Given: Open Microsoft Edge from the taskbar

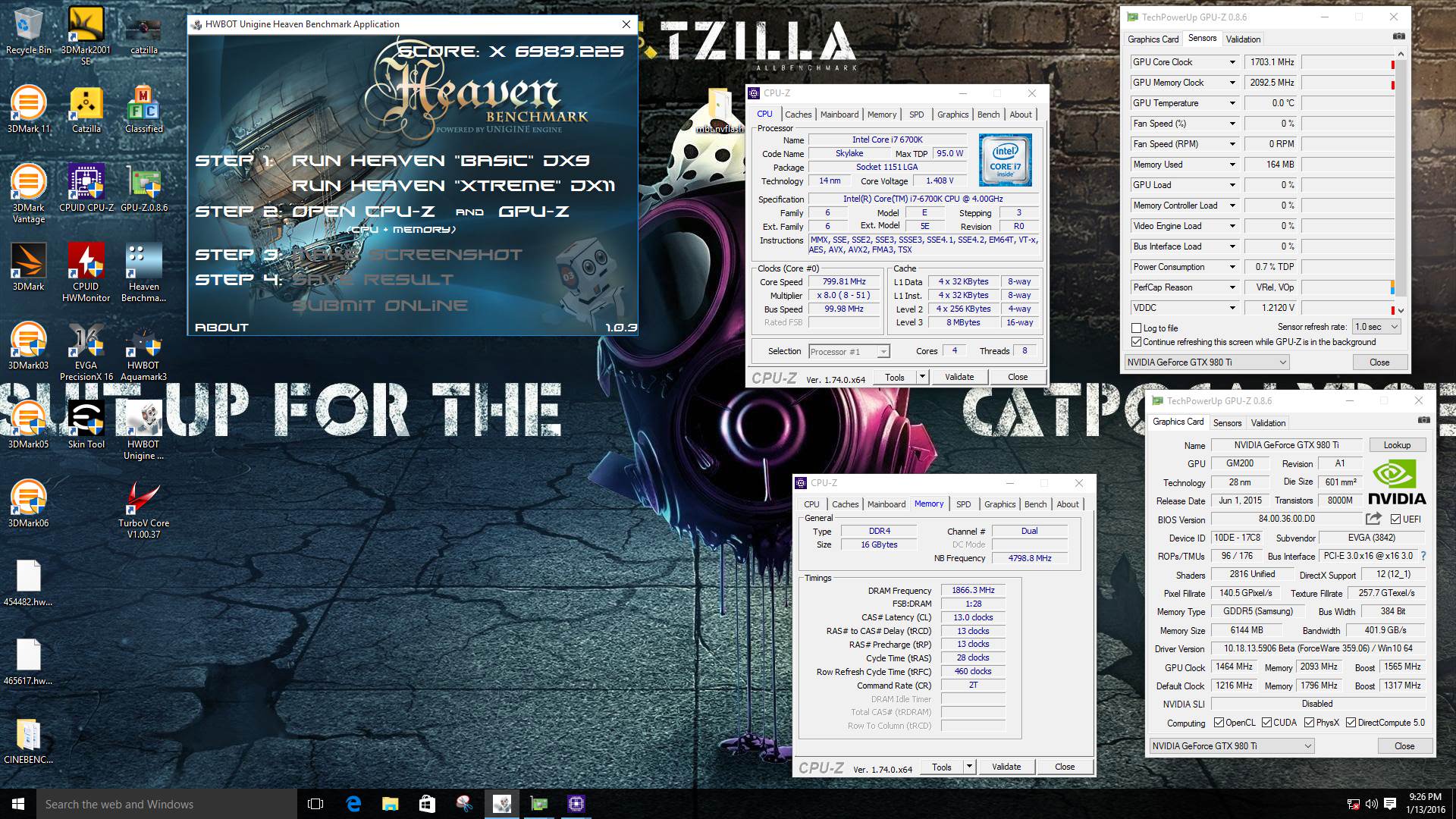Looking at the screenshot, I should [x=353, y=804].
